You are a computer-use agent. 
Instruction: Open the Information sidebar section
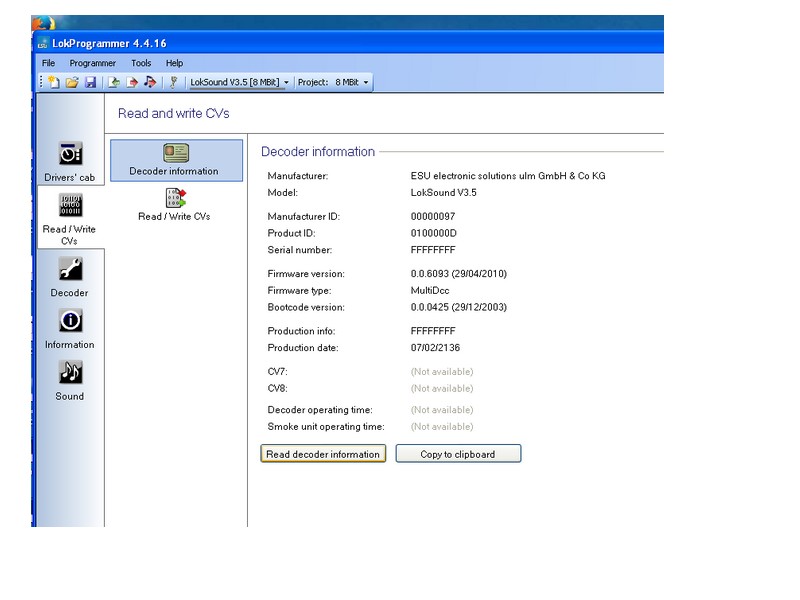tap(70, 329)
